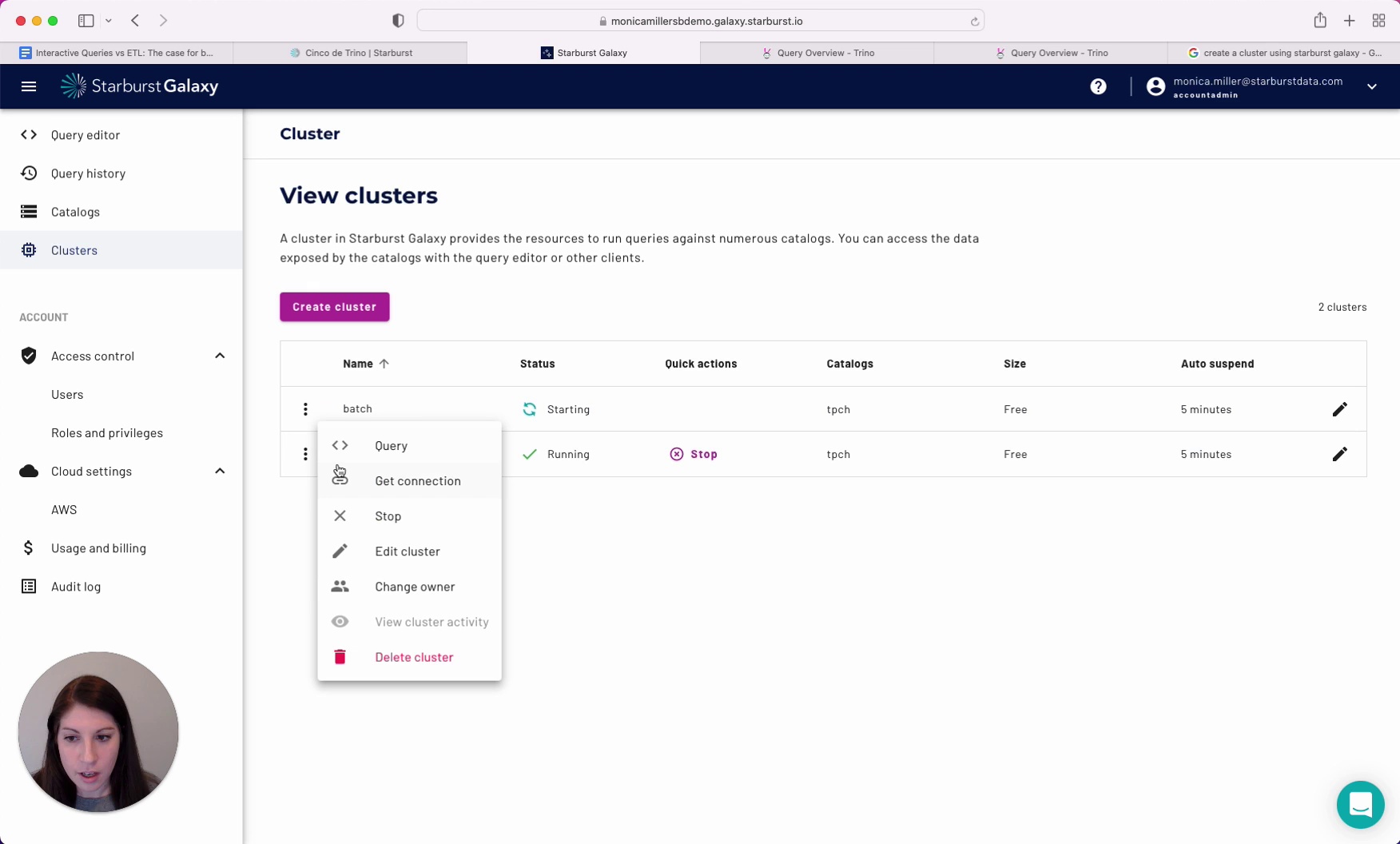Viewport: 1400px width, 844px height.
Task: Go to Catalogs in sidebar
Action: 121,212
